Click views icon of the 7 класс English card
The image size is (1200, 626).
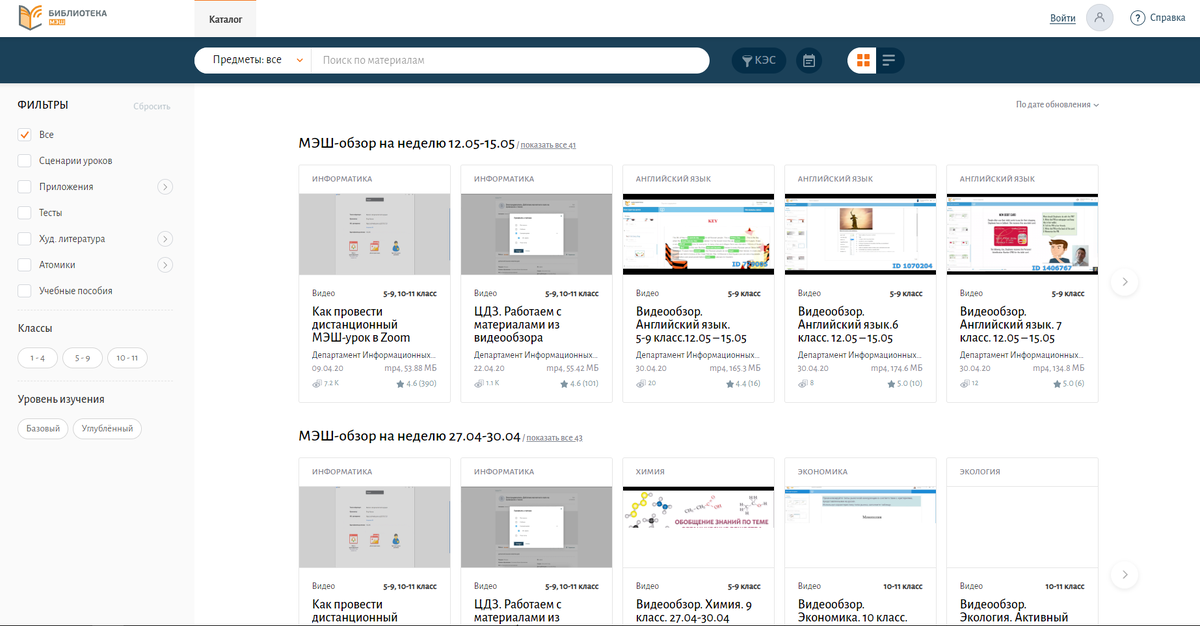[x=965, y=383]
